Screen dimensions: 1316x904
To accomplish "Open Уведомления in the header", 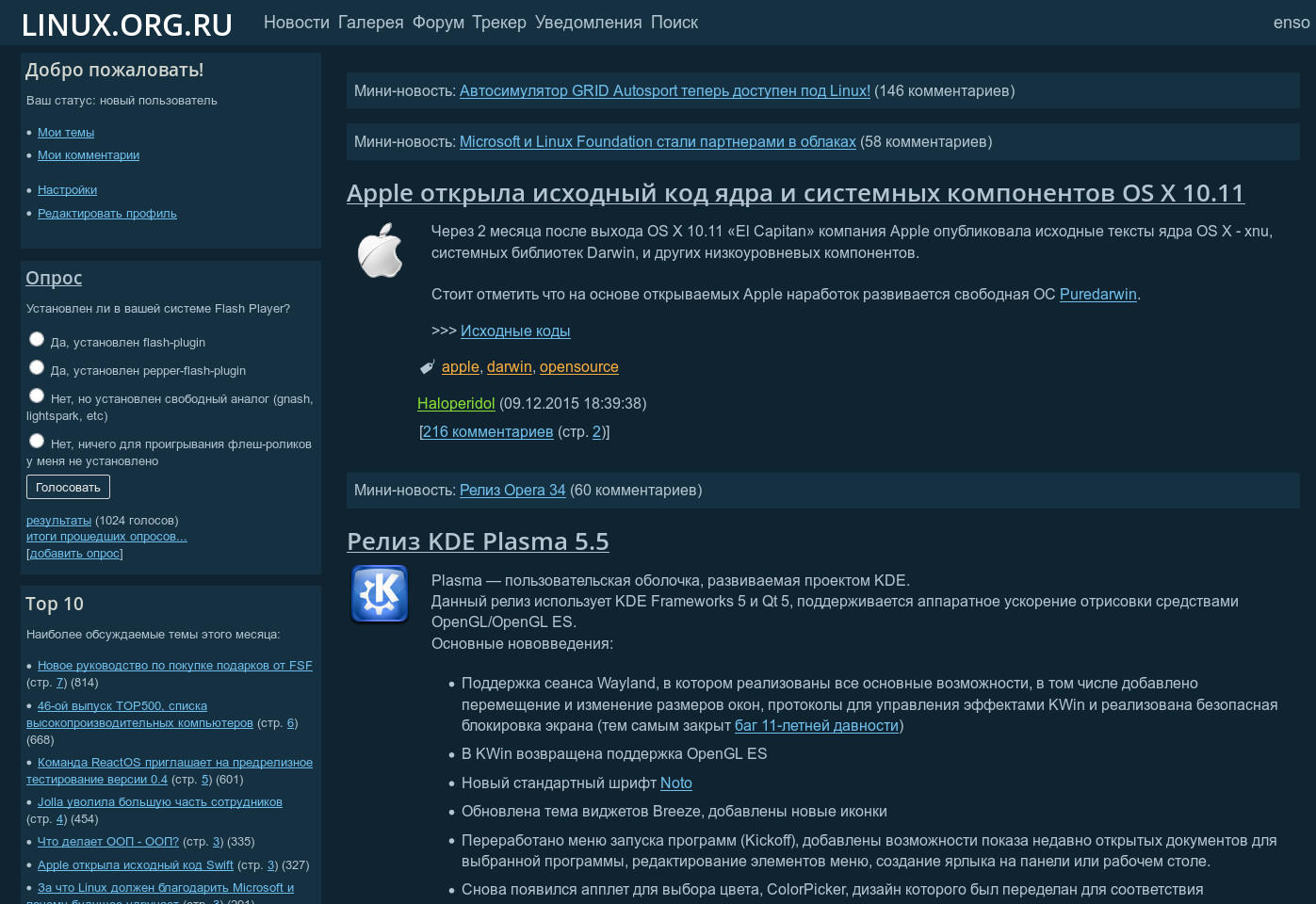I will coord(589,23).
